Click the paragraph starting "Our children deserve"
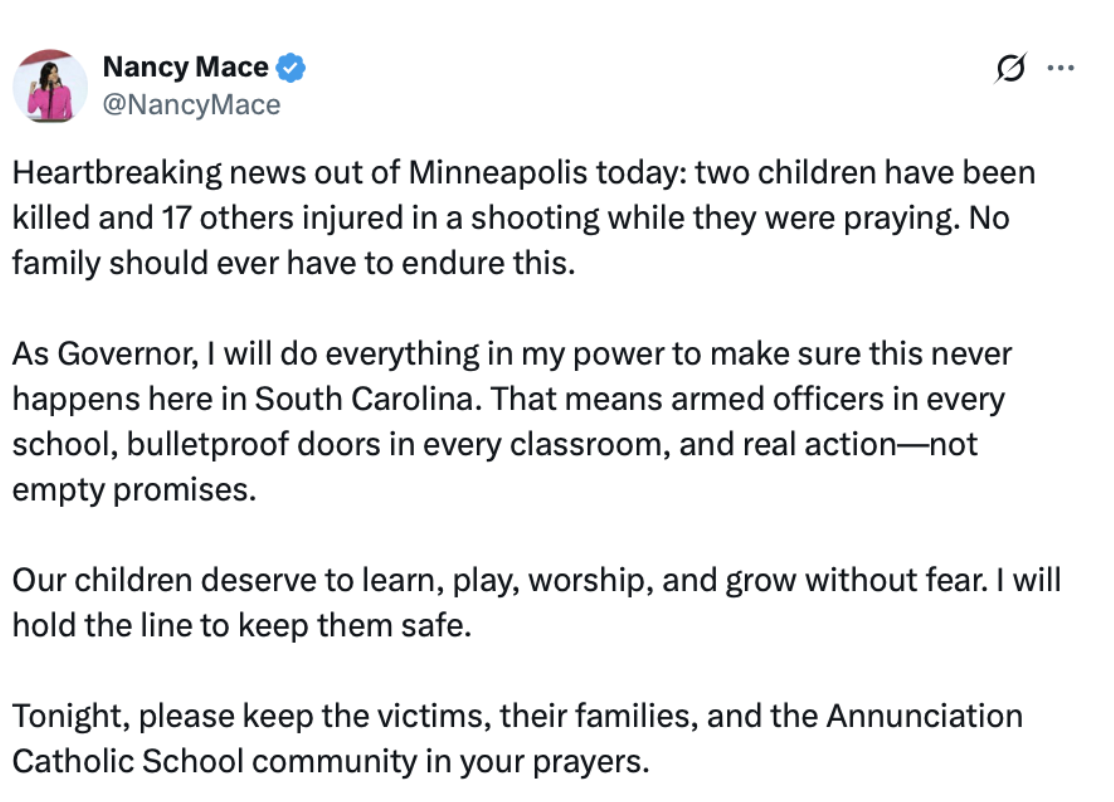1114x802 pixels. (536, 603)
